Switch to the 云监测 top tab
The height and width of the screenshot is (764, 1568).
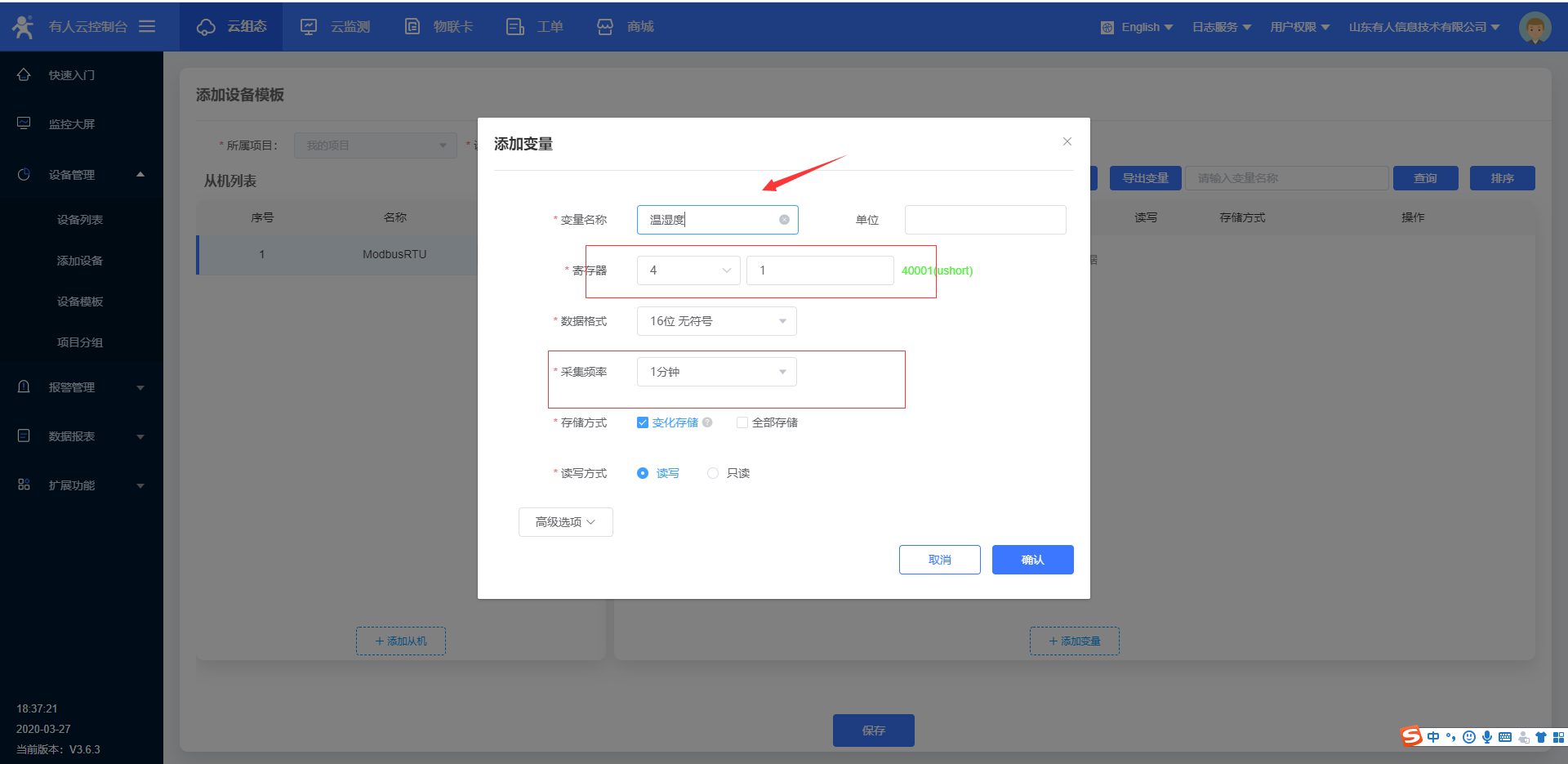click(x=336, y=27)
